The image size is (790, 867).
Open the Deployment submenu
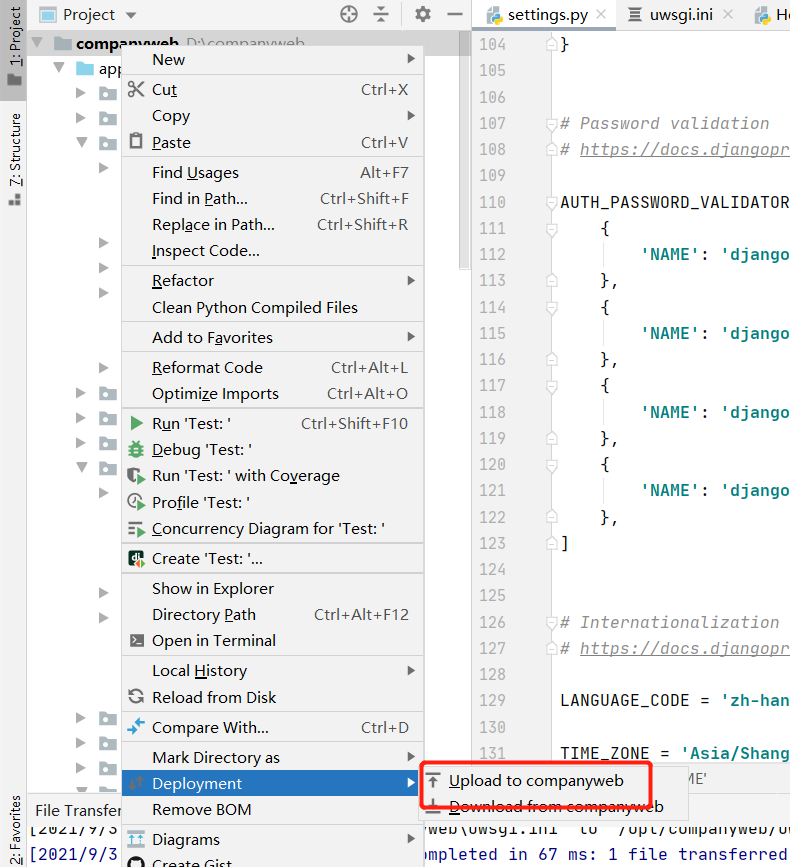click(x=273, y=784)
